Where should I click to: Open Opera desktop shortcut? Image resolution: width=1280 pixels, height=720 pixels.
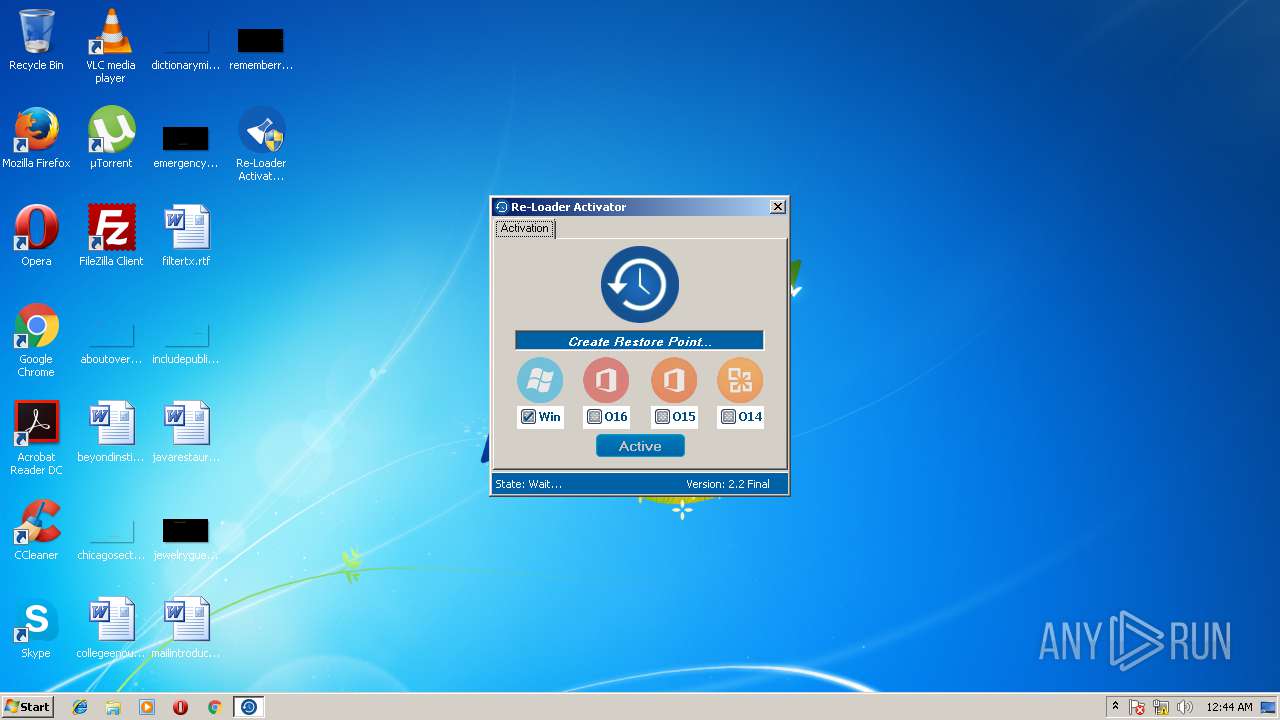coord(36,236)
